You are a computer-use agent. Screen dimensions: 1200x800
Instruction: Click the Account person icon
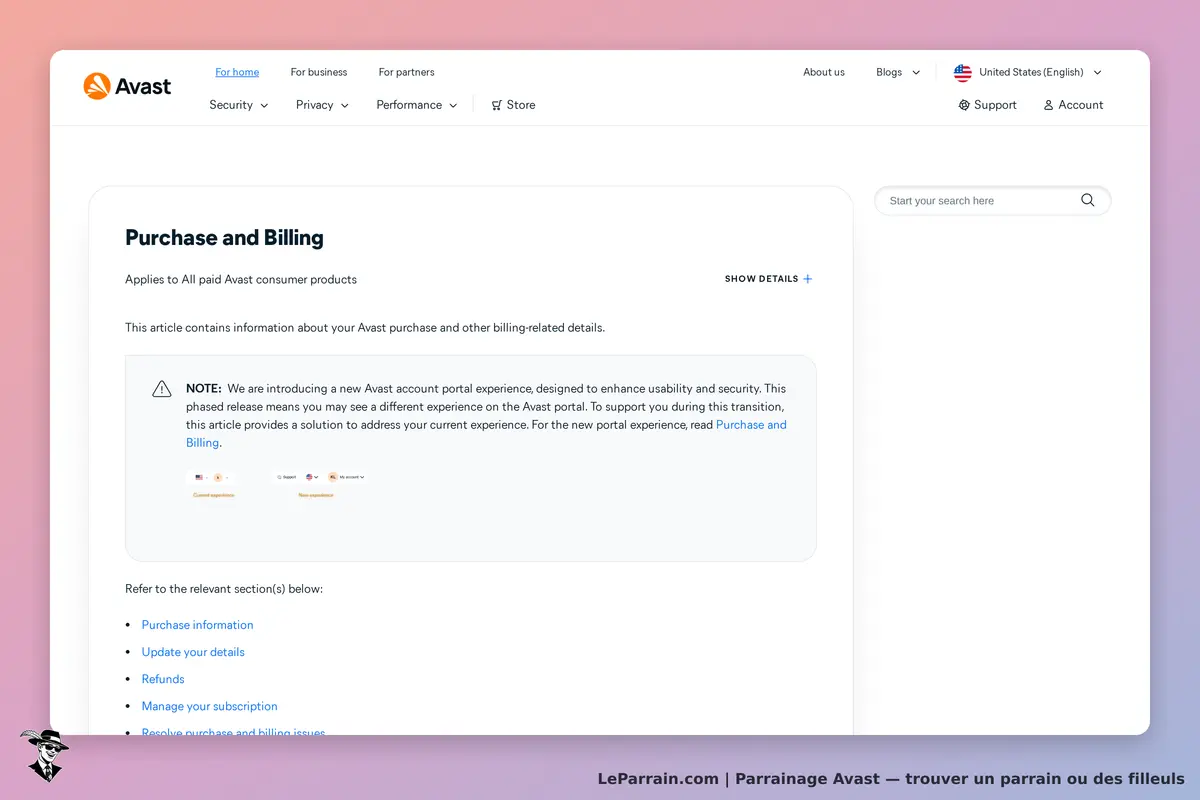pos(1048,105)
